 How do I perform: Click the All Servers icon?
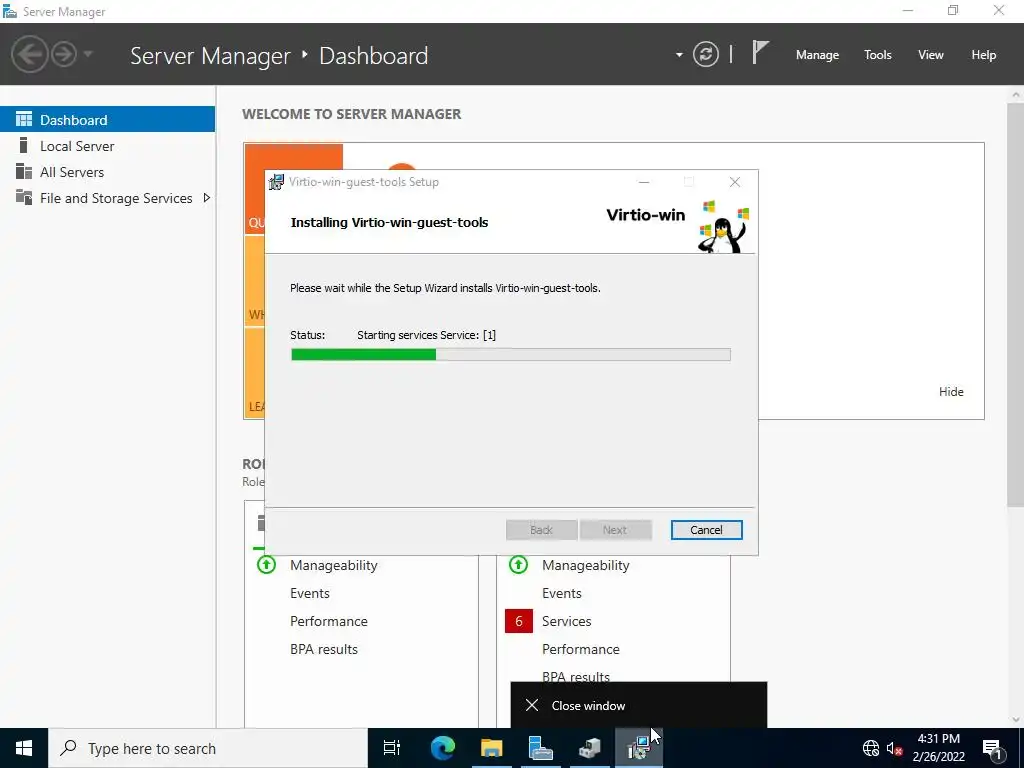[24, 171]
